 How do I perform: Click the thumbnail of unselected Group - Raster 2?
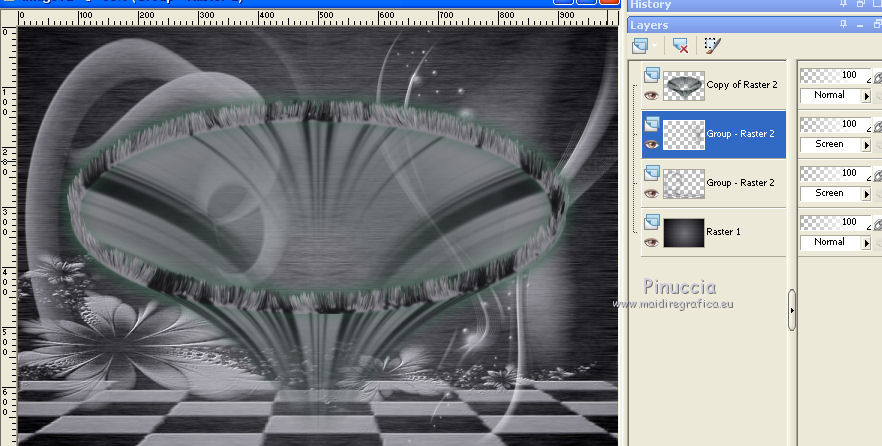(x=684, y=184)
